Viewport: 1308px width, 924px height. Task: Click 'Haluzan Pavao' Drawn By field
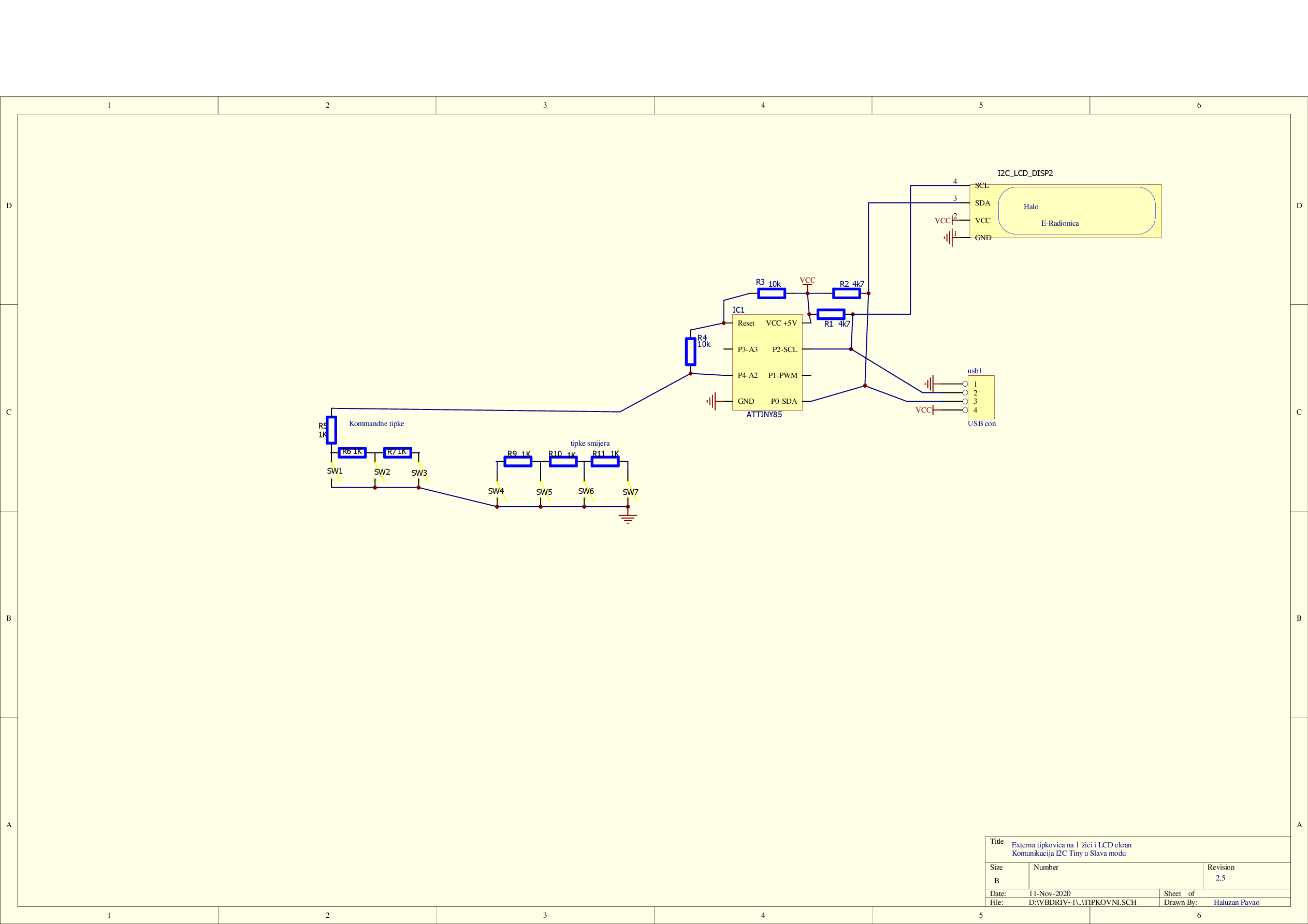pyautogui.click(x=1236, y=902)
